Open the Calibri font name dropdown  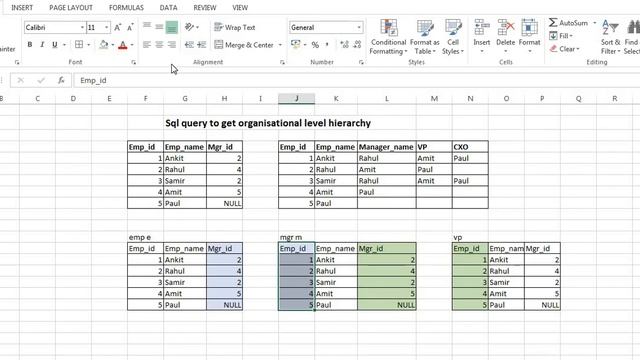[x=82, y=27]
